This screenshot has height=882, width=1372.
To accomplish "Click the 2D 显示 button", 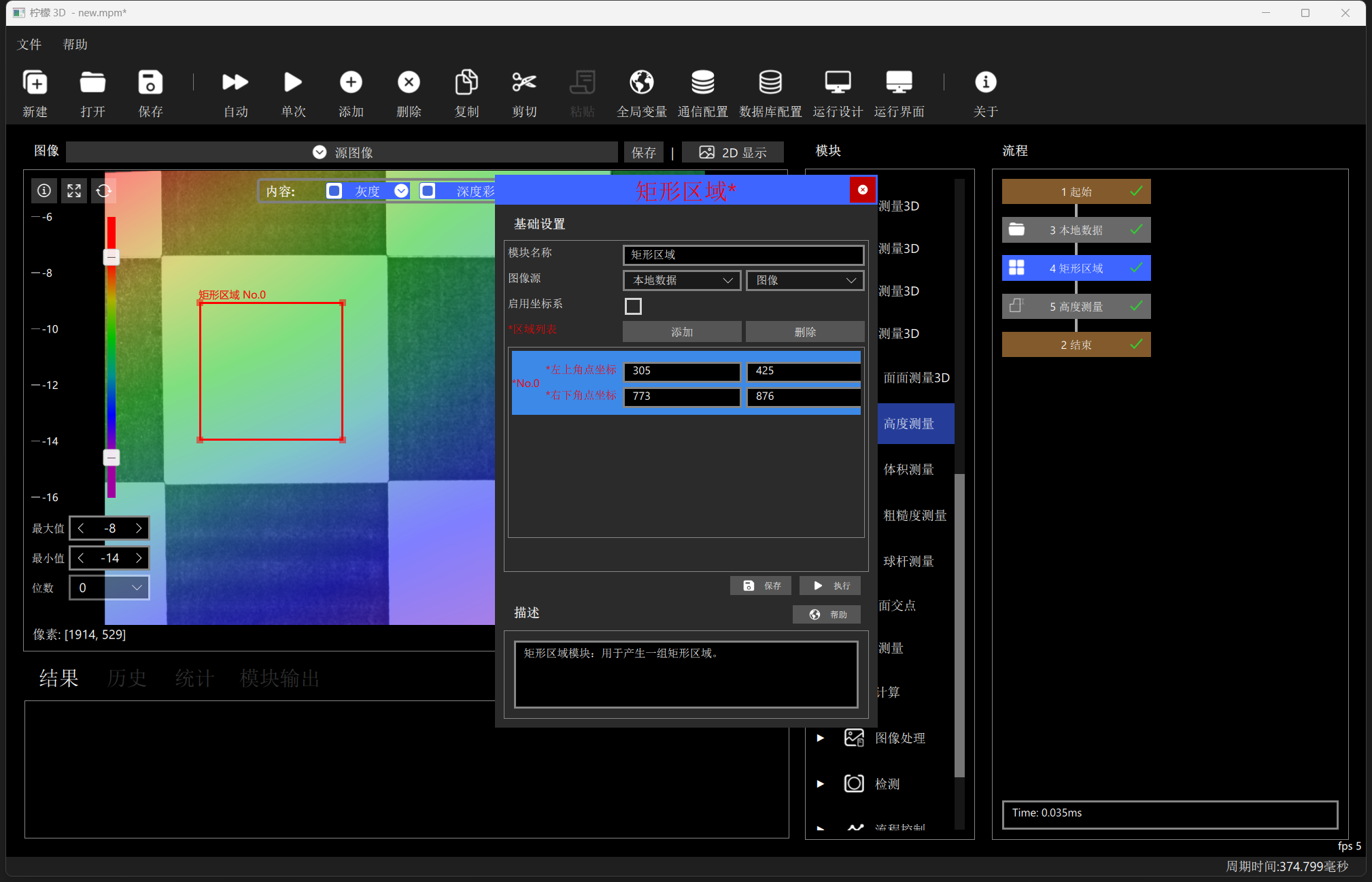I will (733, 152).
